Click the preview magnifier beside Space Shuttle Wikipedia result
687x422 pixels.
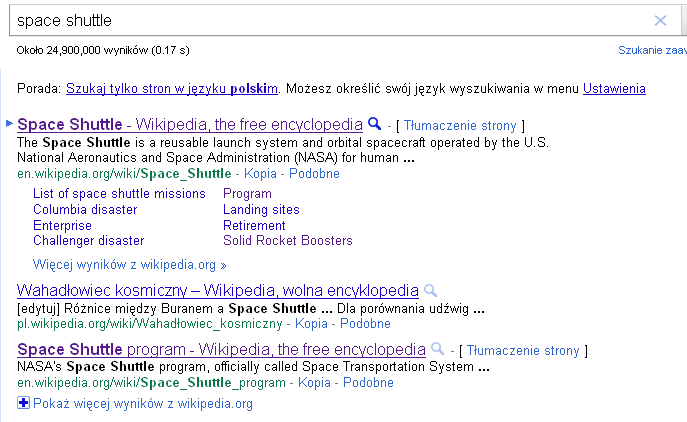(x=375, y=124)
